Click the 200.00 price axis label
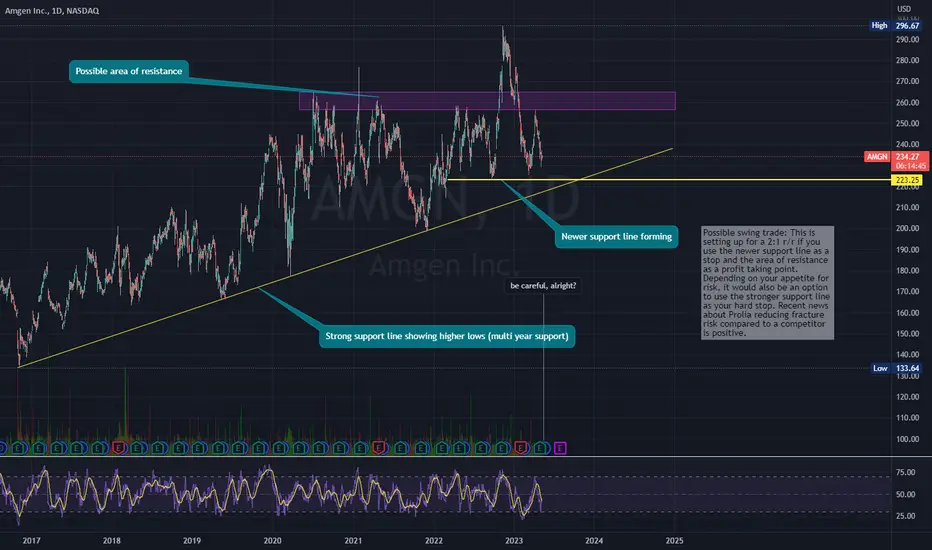The image size is (932, 550). 907,228
